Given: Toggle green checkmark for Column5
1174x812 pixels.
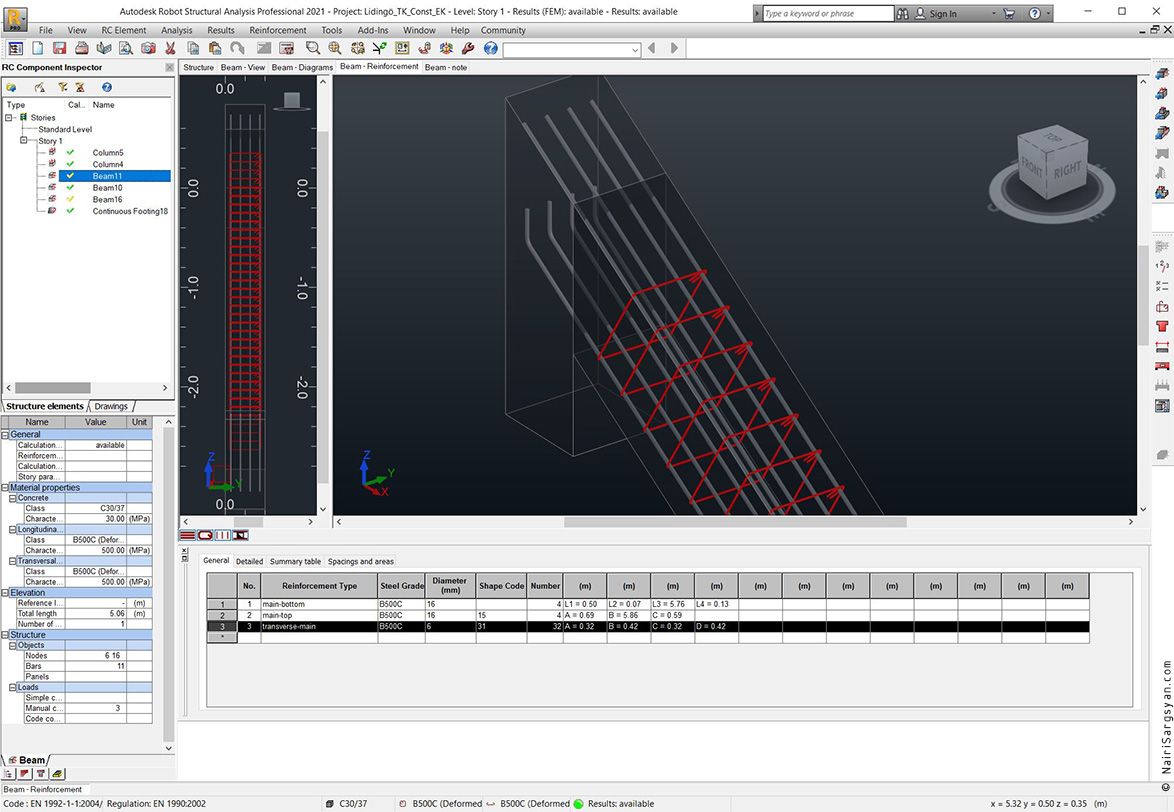Looking at the screenshot, I should coord(70,153).
